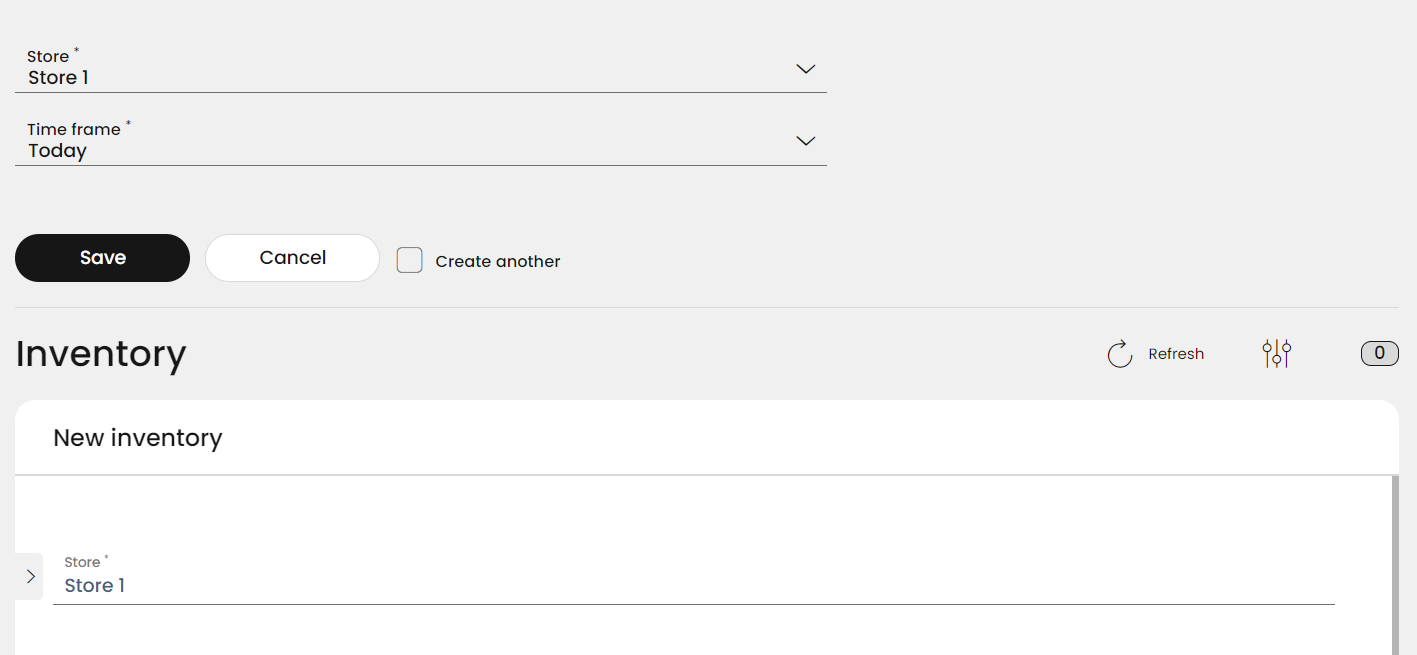The image size is (1417, 655).
Task: Click the Inventory section heading
Action: tap(101, 354)
